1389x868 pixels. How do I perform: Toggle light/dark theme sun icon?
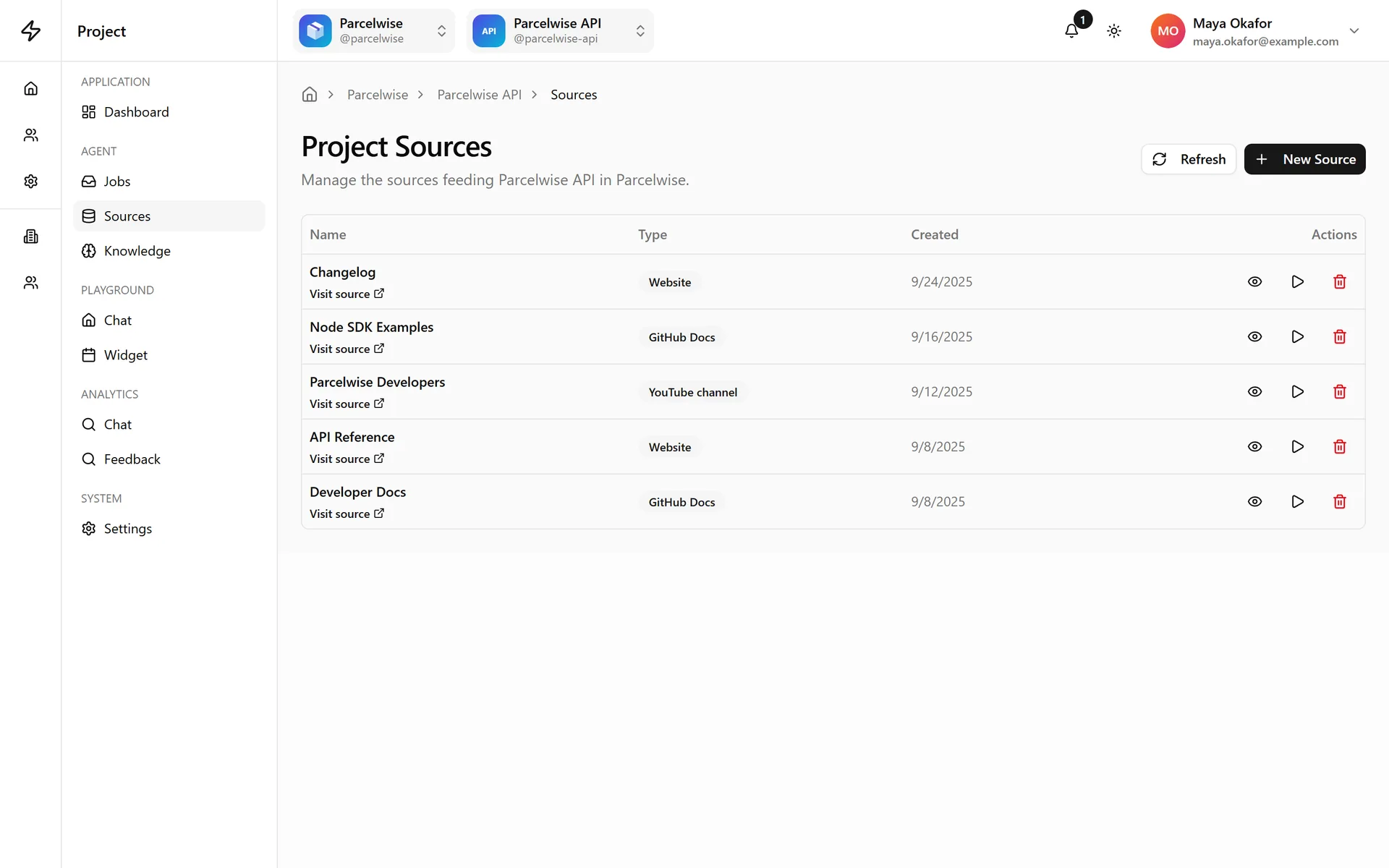click(x=1114, y=30)
